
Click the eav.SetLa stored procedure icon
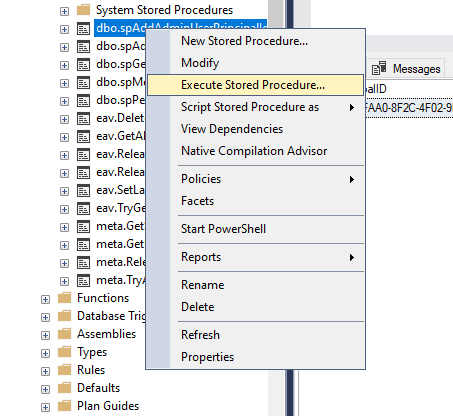click(x=83, y=191)
